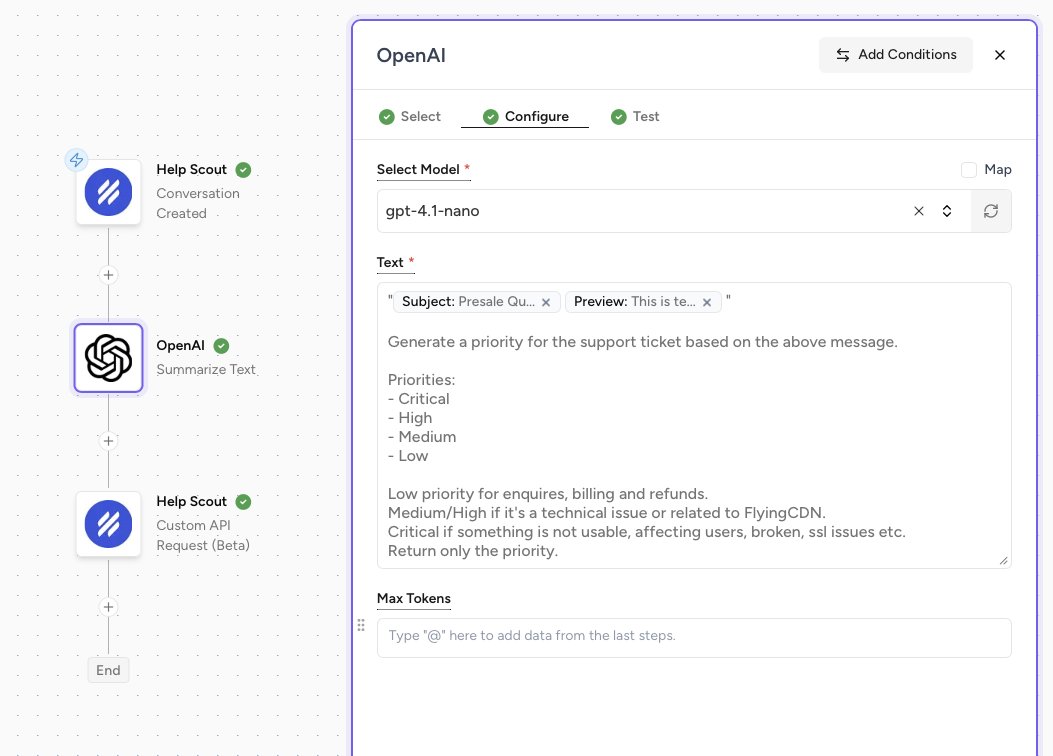The height and width of the screenshot is (756, 1053).
Task: Close the OpenAI configuration panel
Action: pos(999,55)
